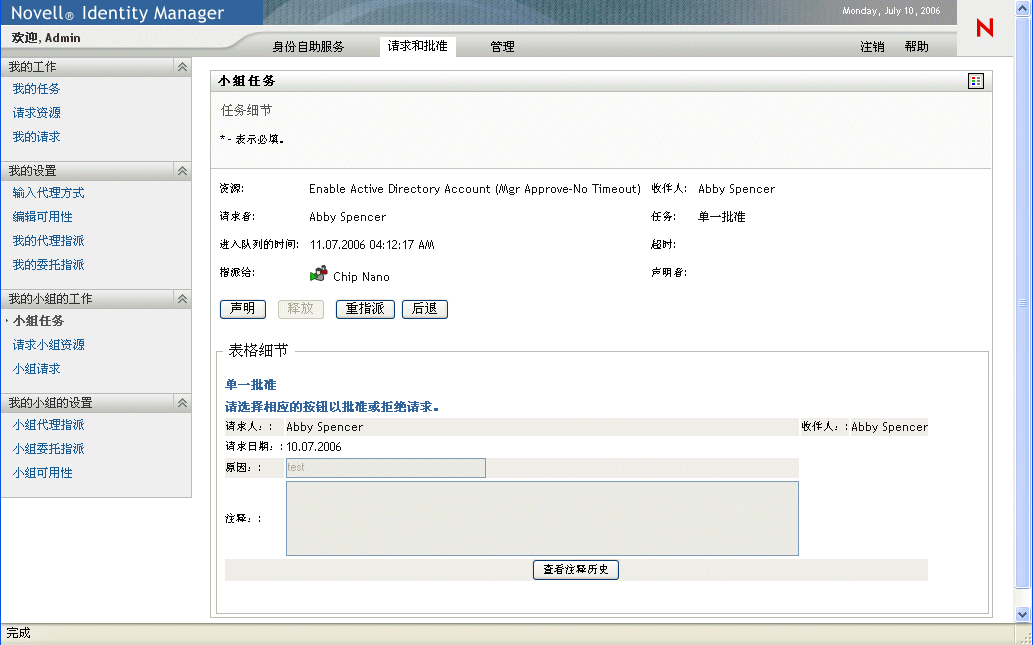The height and width of the screenshot is (645, 1033).
Task: Click the 欢迎, Admin greeting text
Action: (46, 38)
